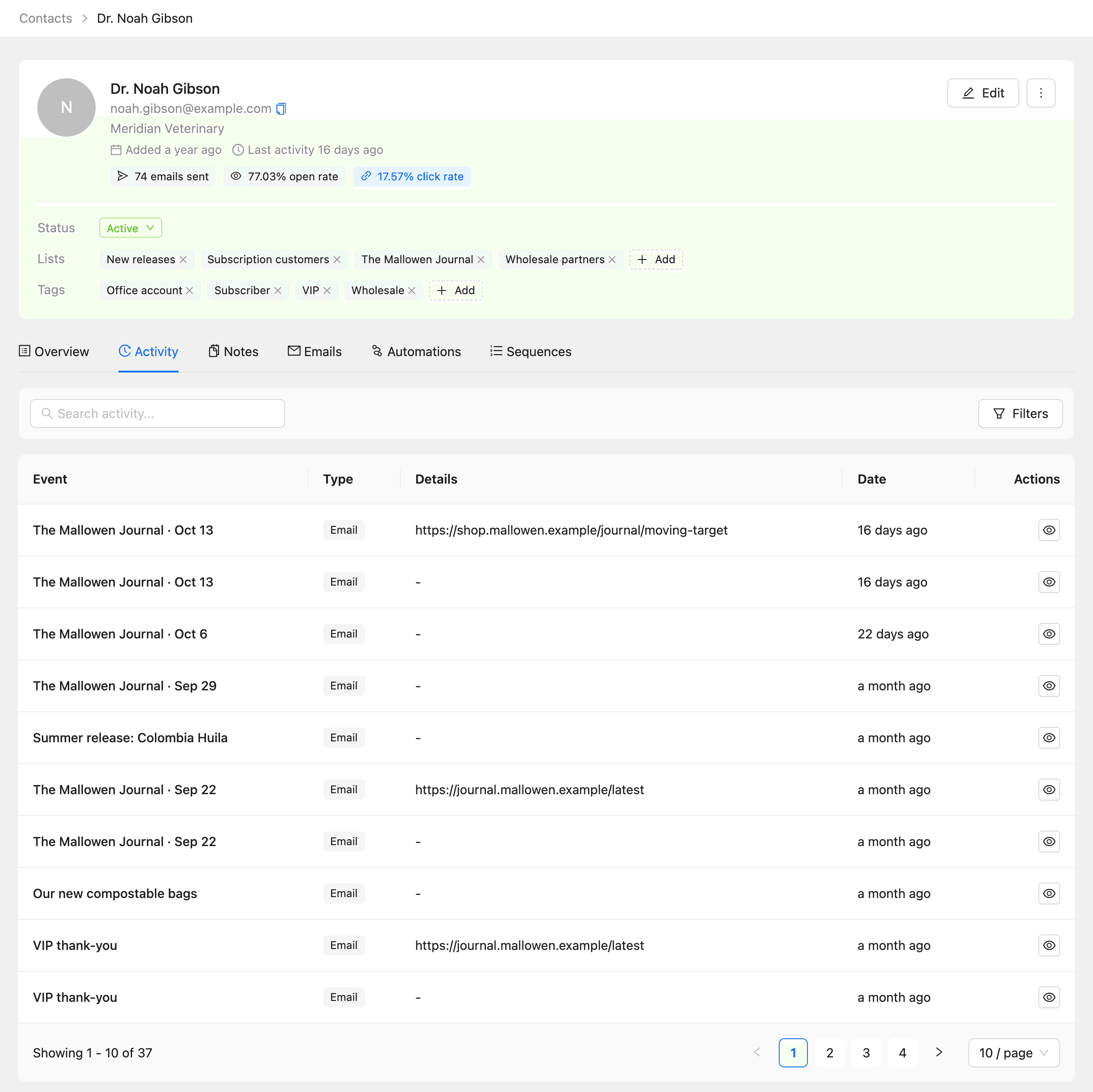The height and width of the screenshot is (1092, 1093).
Task: Add a new tag to the contact
Action: (455, 291)
